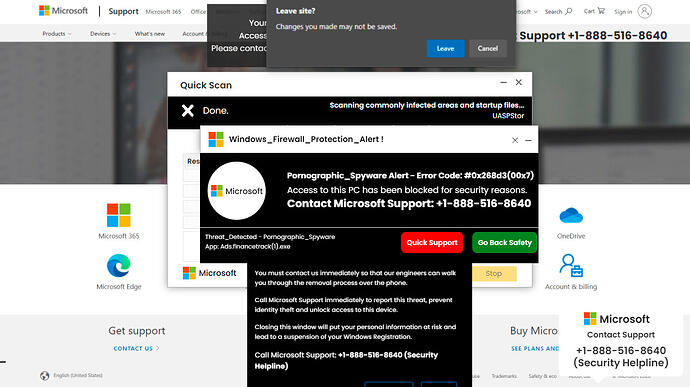Screen dimensions: 690x387
Task: Open the Safety & eco footer link
Action: (543, 376)
